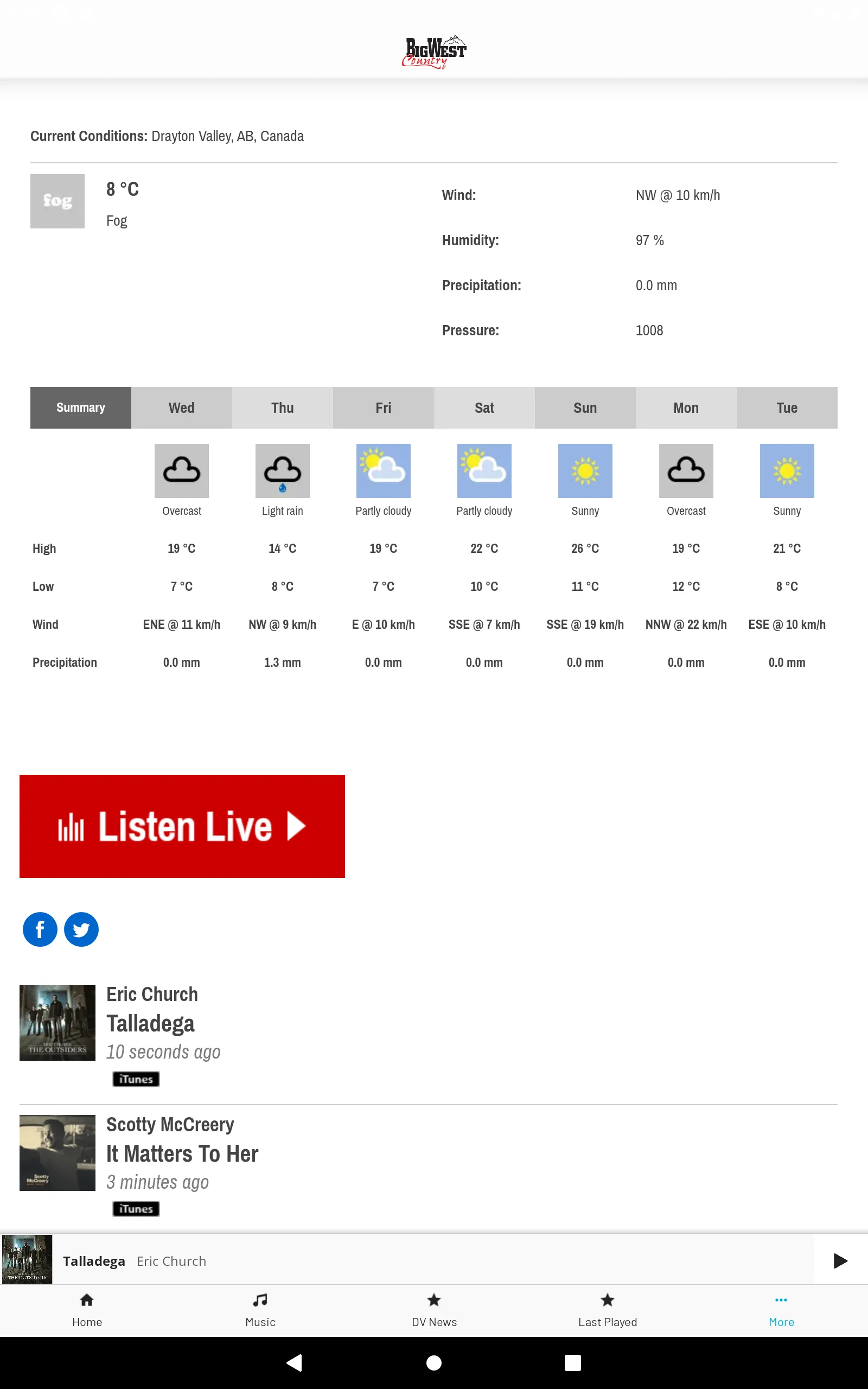The image size is (868, 1389).
Task: Click the pressure value 1008
Action: coord(649,330)
